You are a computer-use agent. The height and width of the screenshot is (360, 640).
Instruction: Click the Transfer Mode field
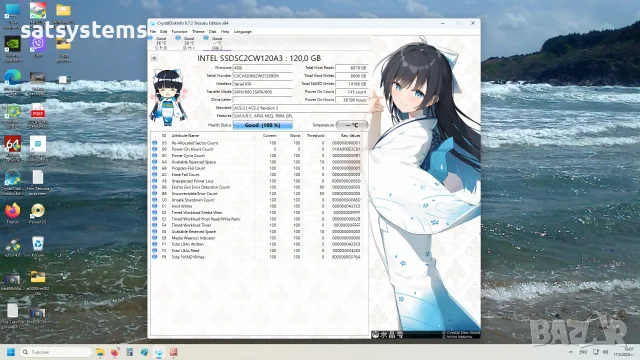[262, 92]
